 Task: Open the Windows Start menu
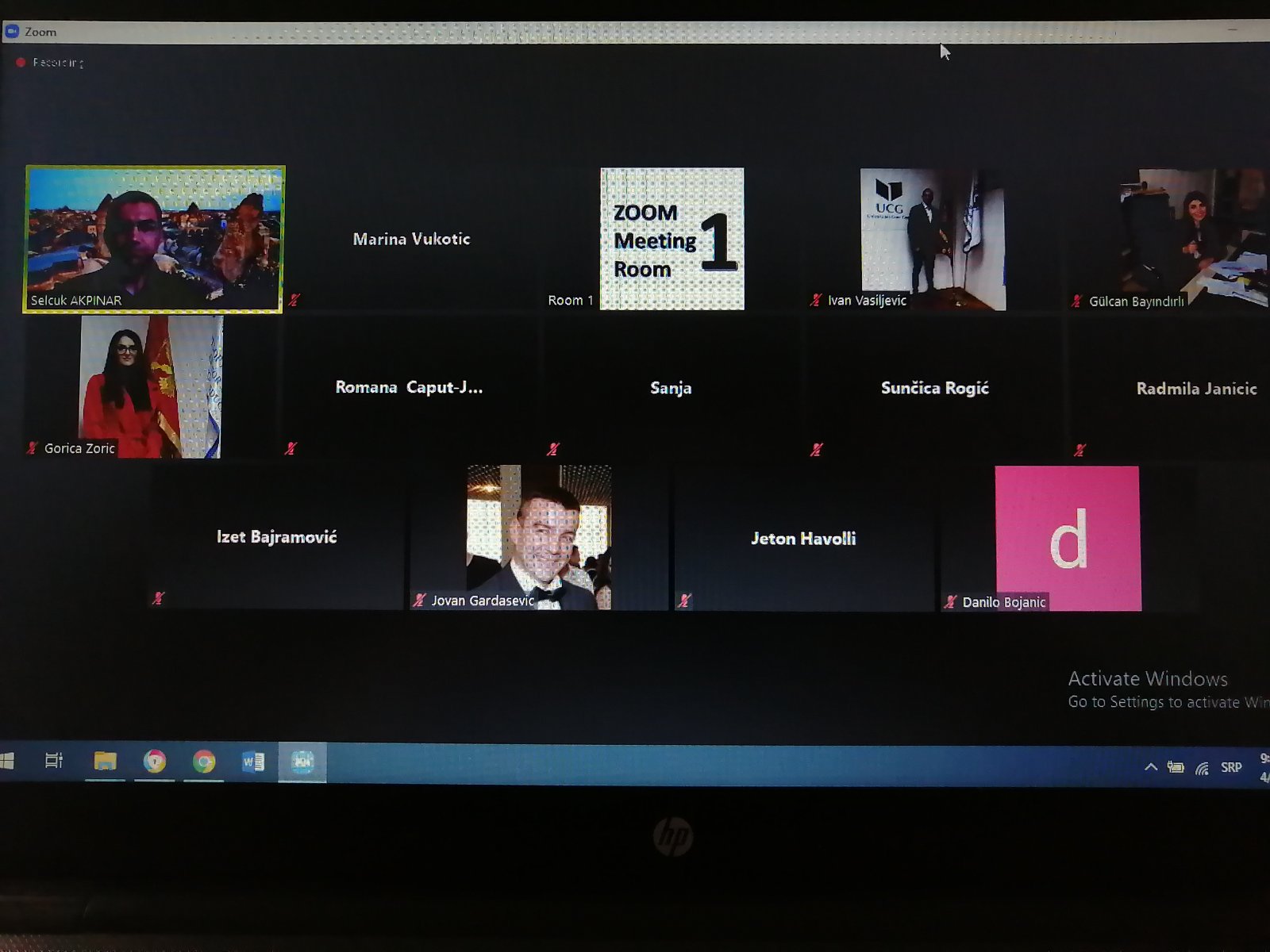pos(6,762)
